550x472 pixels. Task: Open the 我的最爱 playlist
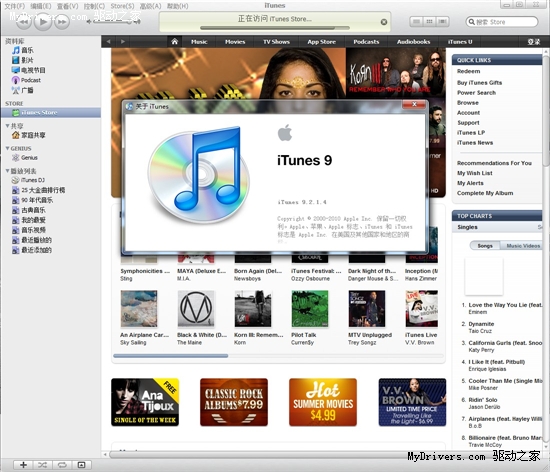(x=29, y=220)
